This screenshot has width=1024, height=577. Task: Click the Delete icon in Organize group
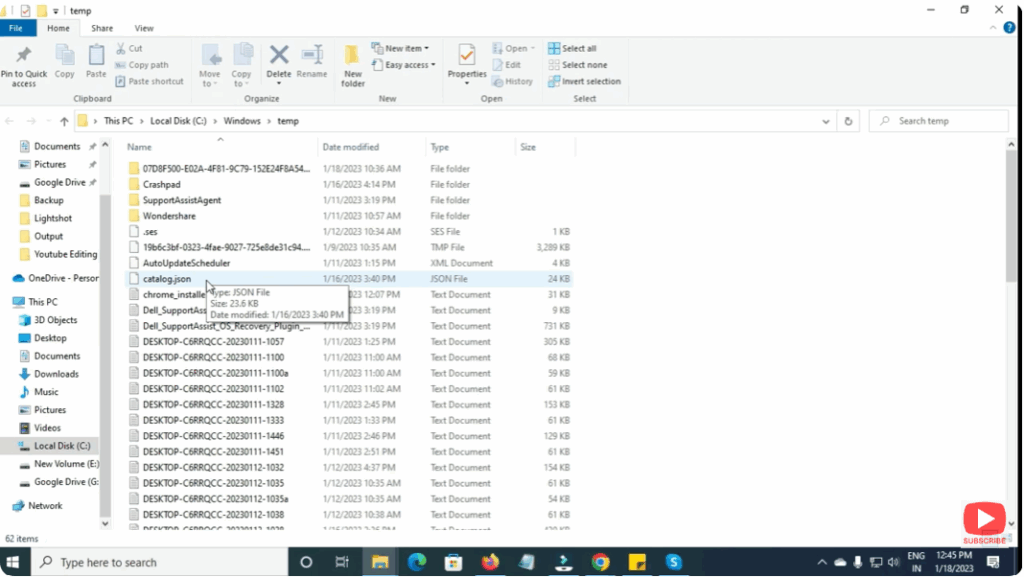279,56
